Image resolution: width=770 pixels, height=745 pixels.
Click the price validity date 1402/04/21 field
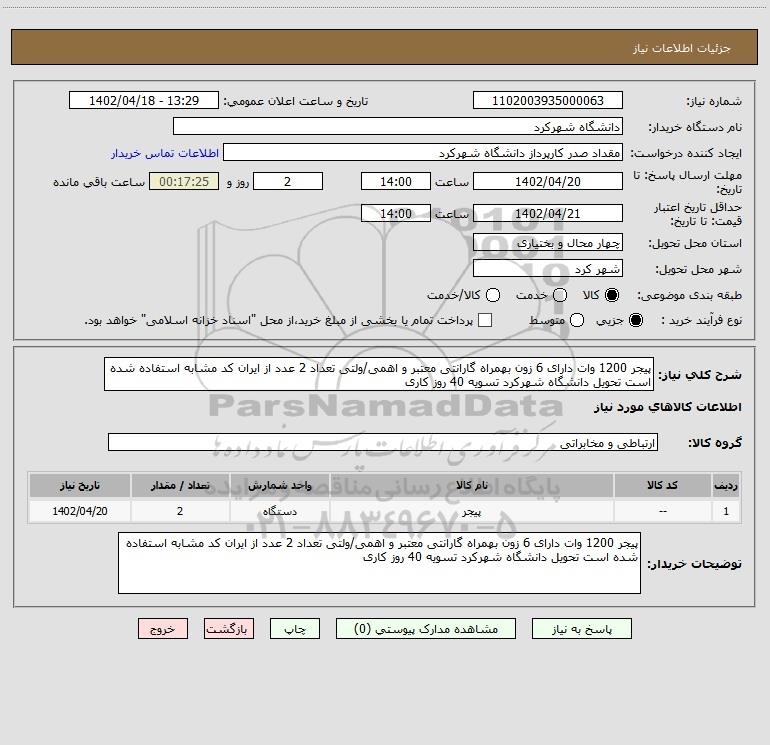click(x=548, y=213)
